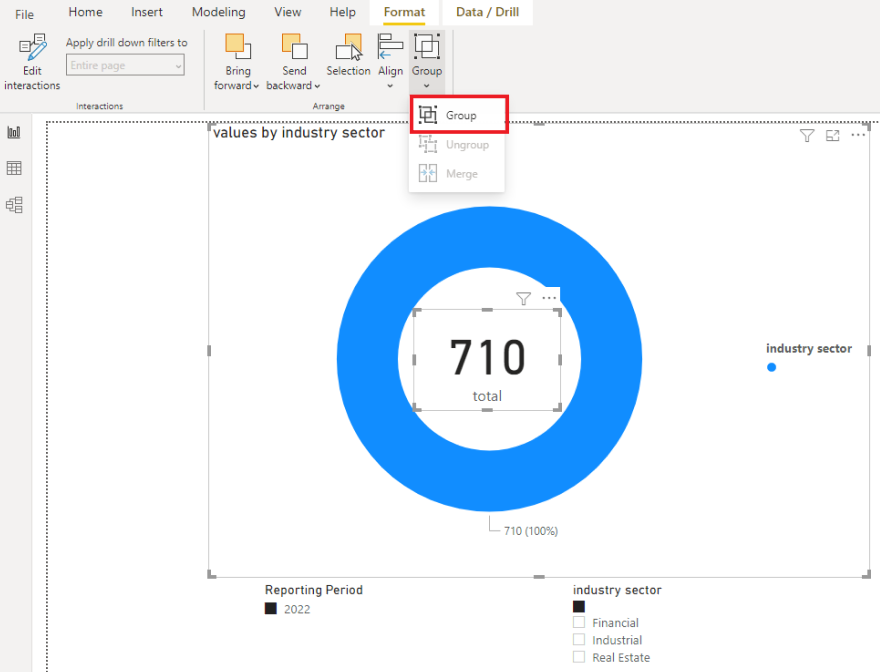The height and width of the screenshot is (672, 880).
Task: Click donut chart's filter funnel icon
Action: [806, 135]
